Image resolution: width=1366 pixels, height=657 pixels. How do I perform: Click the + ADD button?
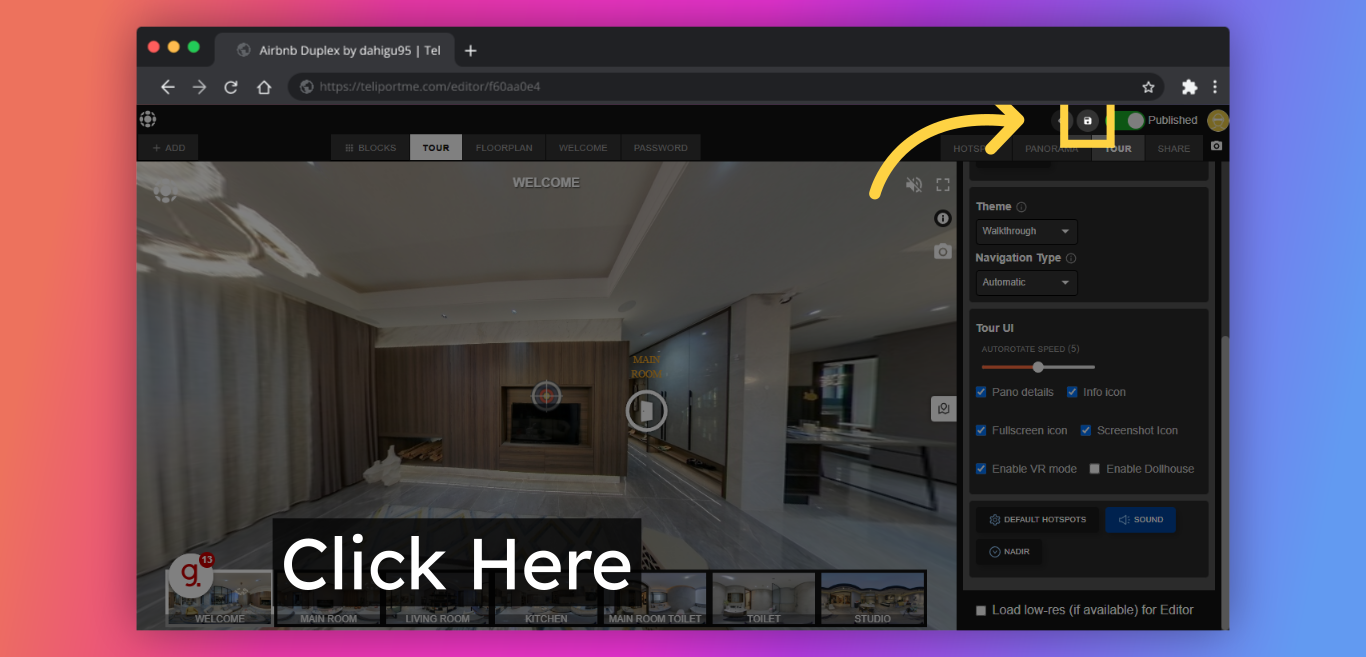coord(169,148)
